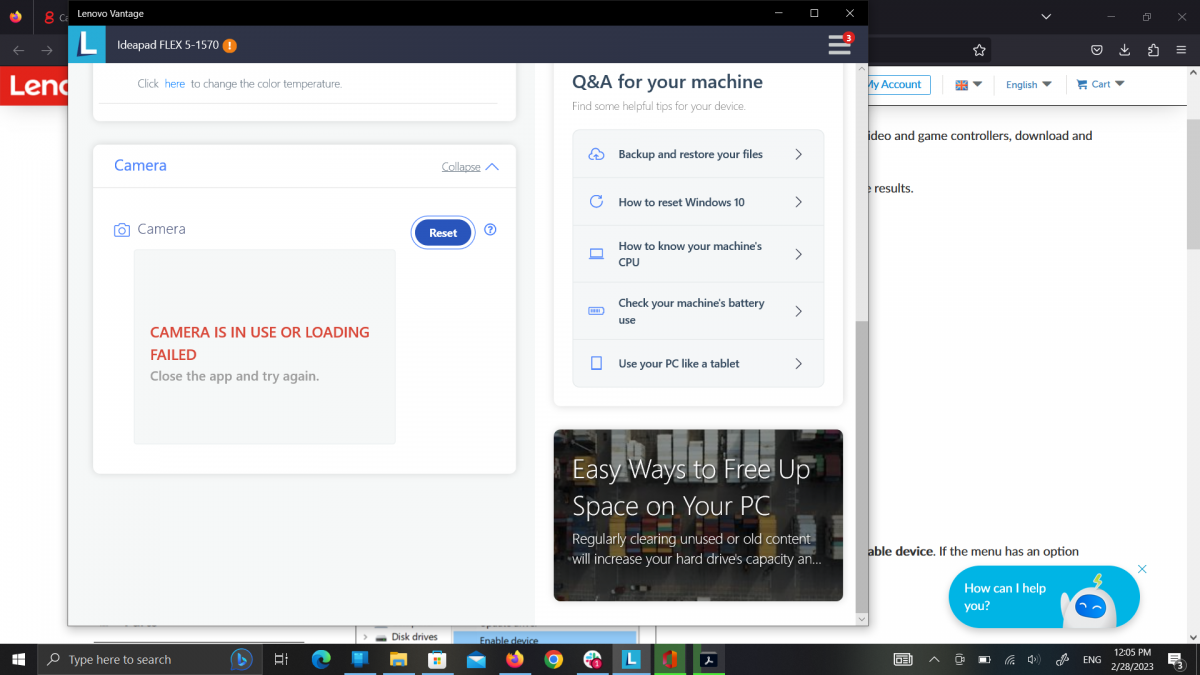Screen dimensions: 1200x675
Task: Expand Use your PC like a tablet
Action: [x=698, y=363]
